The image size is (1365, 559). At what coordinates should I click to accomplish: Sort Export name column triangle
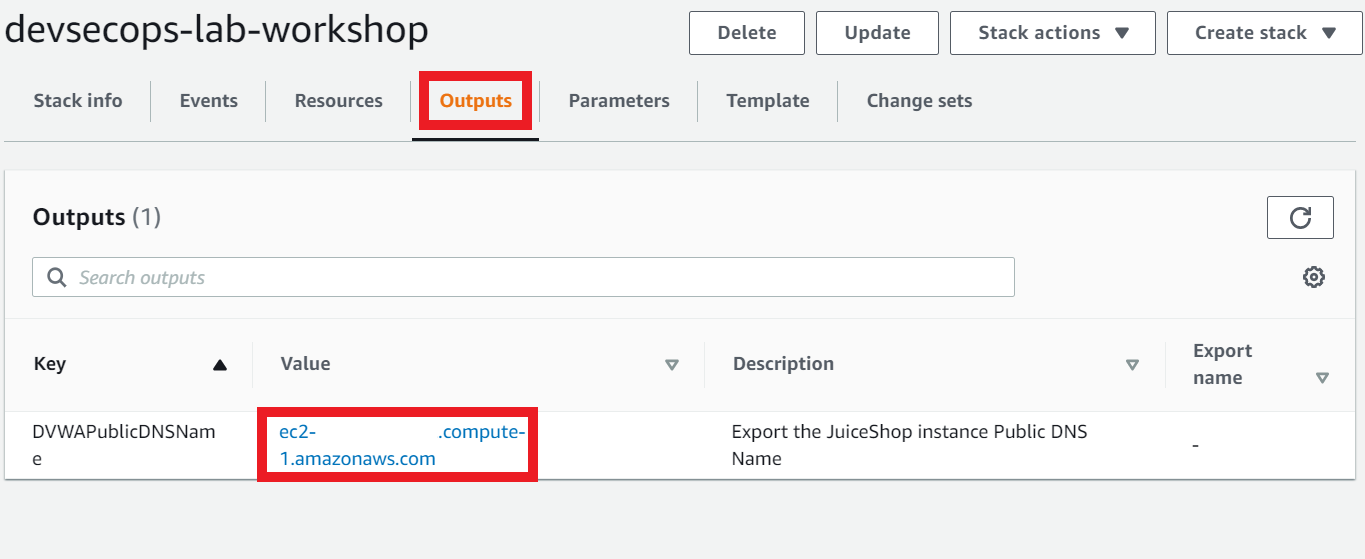1322,378
